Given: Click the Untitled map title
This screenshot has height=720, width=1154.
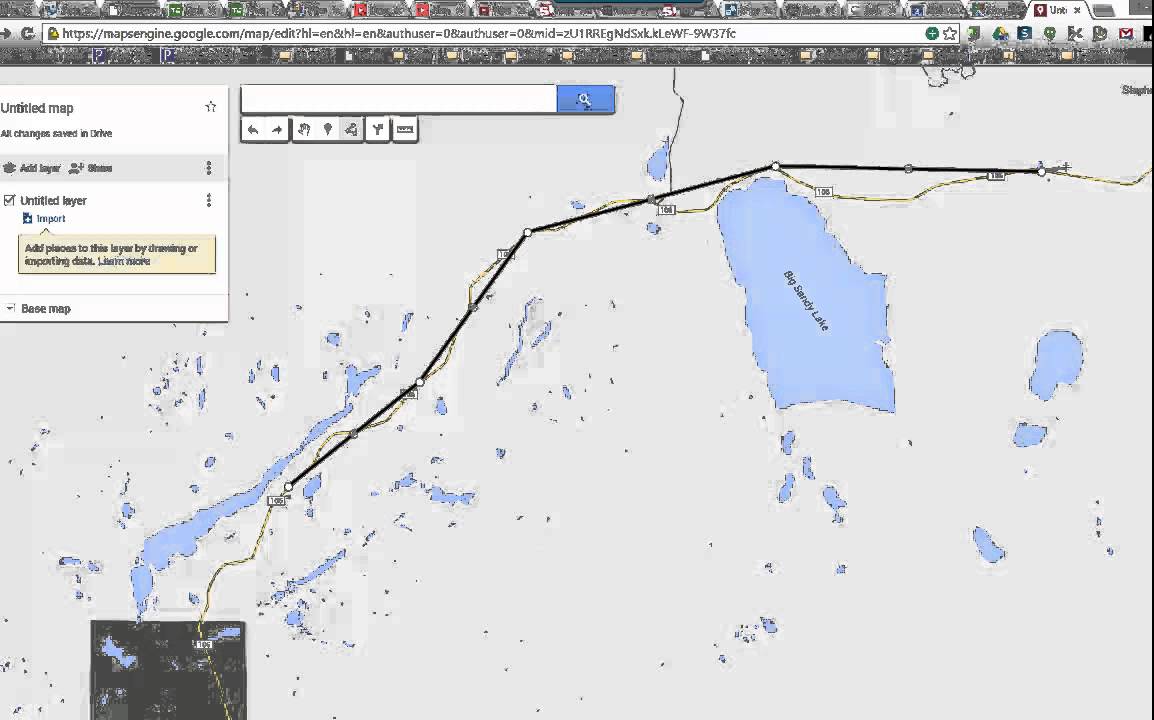Looking at the screenshot, I should click(x=37, y=108).
